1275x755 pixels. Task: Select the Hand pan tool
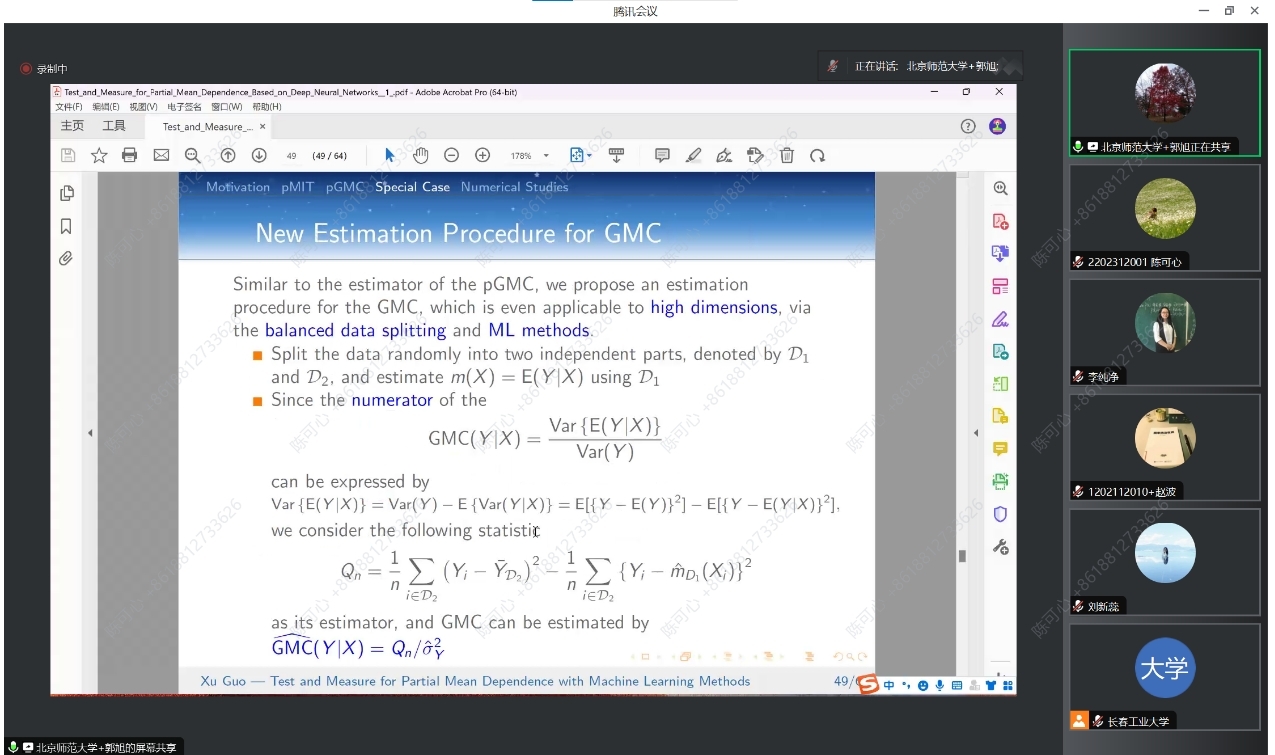pyautogui.click(x=420, y=155)
